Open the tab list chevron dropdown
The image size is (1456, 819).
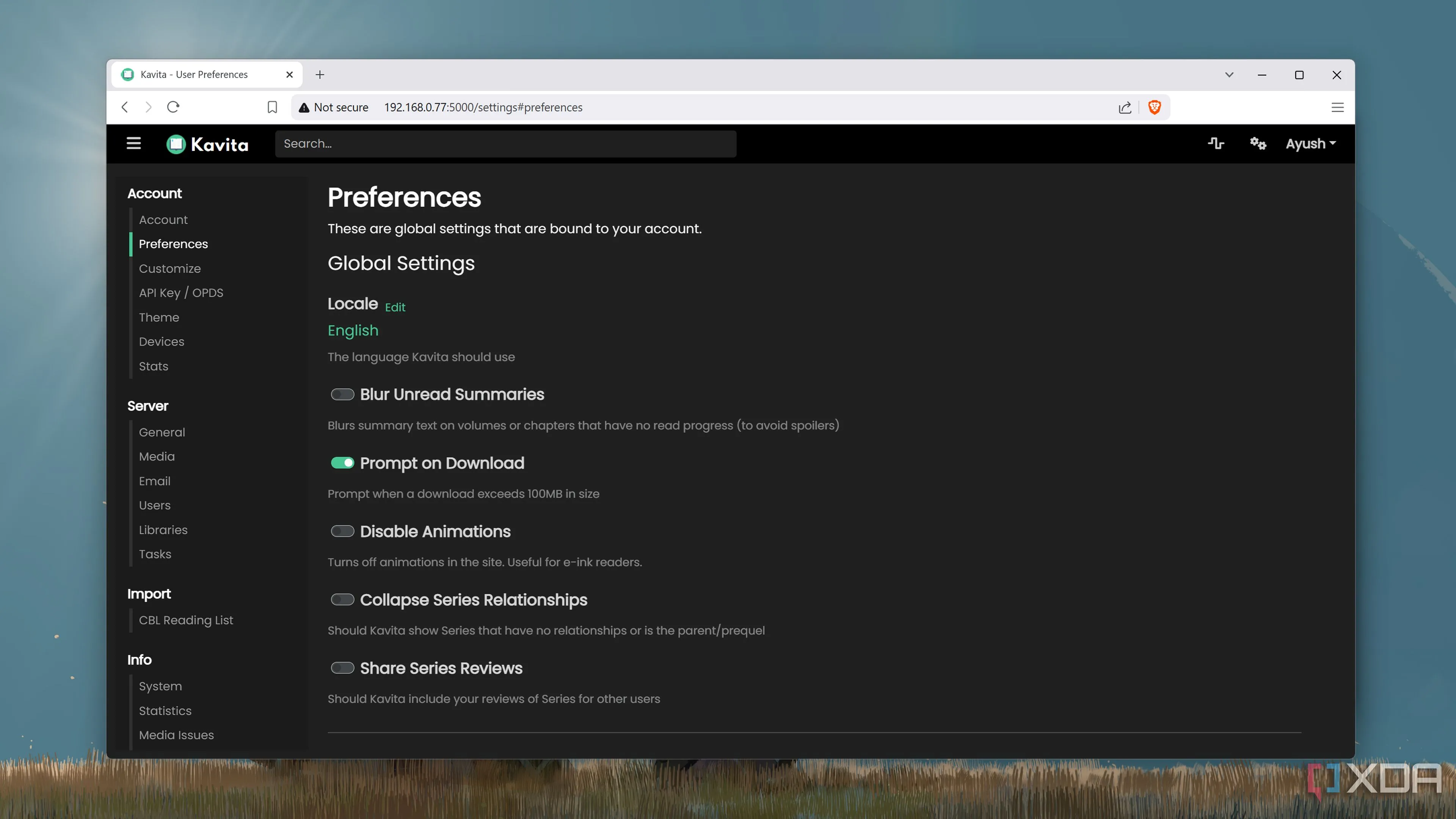click(x=1229, y=75)
